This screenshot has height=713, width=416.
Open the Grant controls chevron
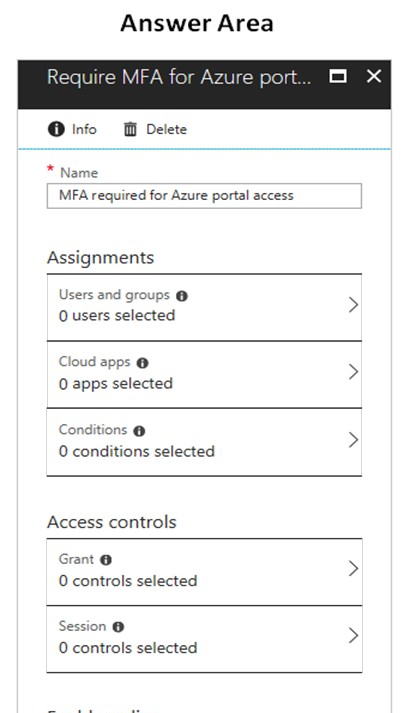point(353,568)
